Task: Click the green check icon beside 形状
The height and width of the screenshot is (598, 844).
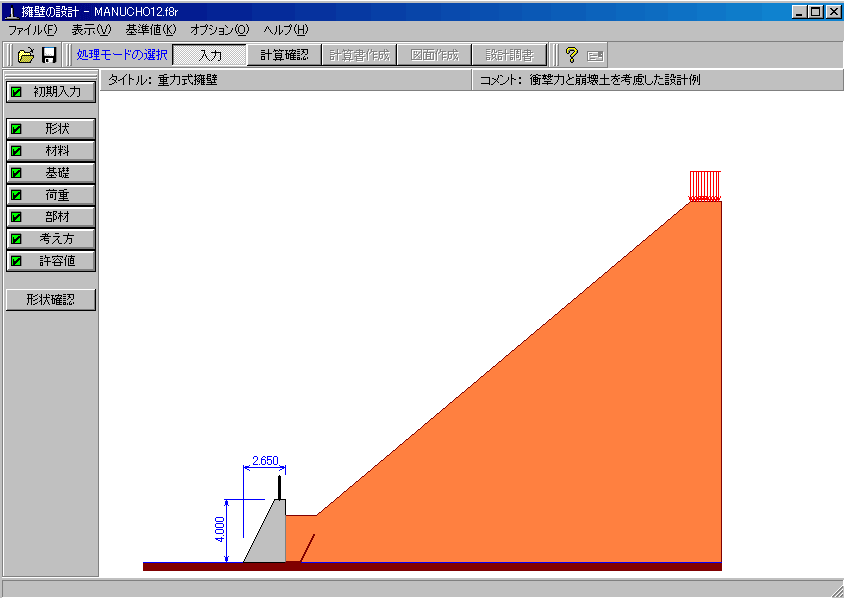Action: click(16, 129)
